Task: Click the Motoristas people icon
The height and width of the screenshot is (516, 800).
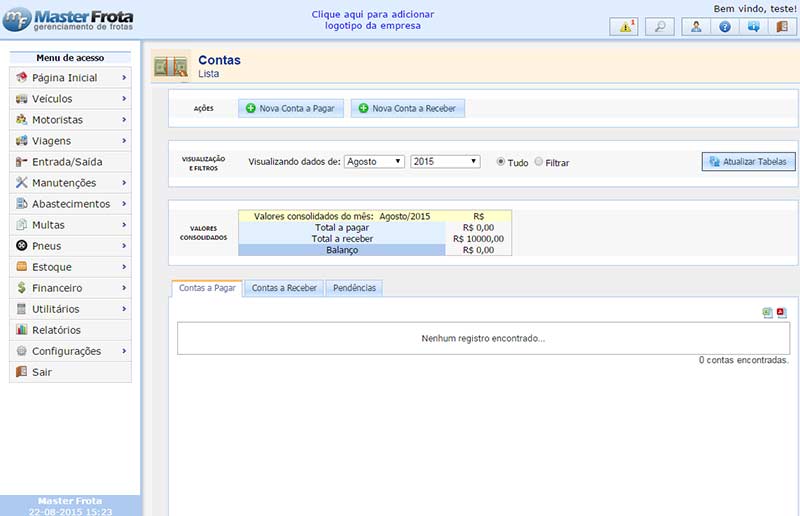Action: pos(21,119)
